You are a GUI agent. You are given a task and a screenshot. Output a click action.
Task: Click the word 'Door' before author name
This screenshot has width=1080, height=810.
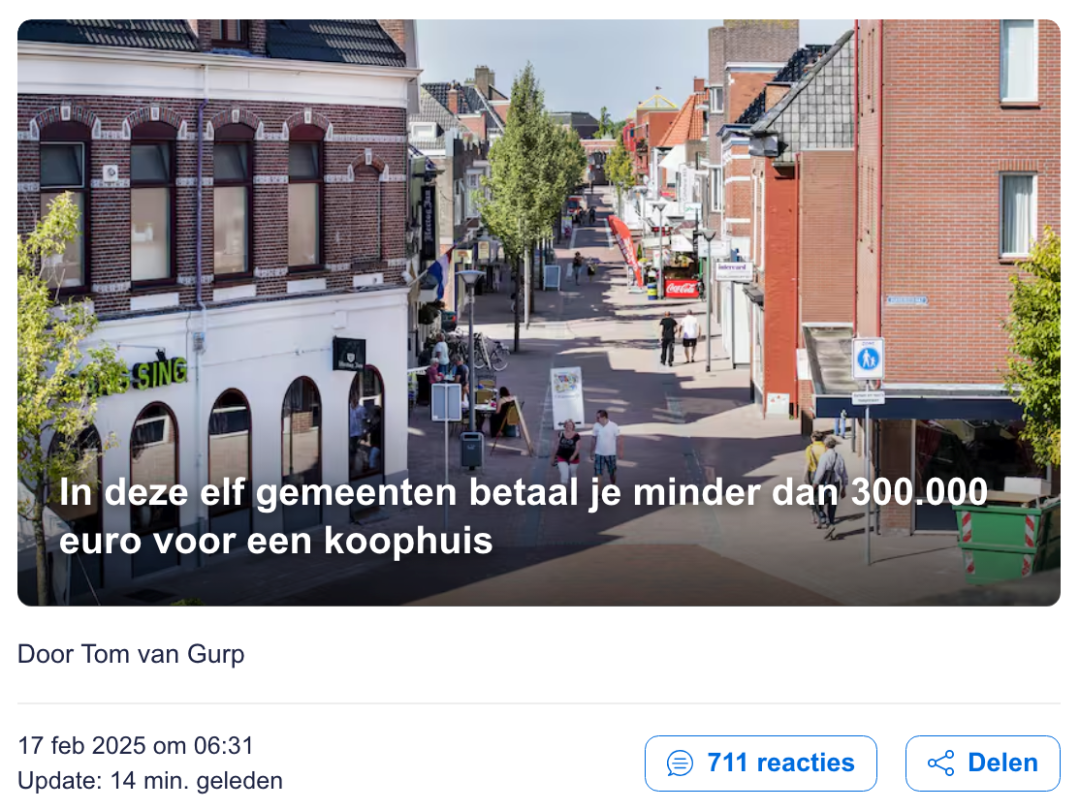point(45,654)
